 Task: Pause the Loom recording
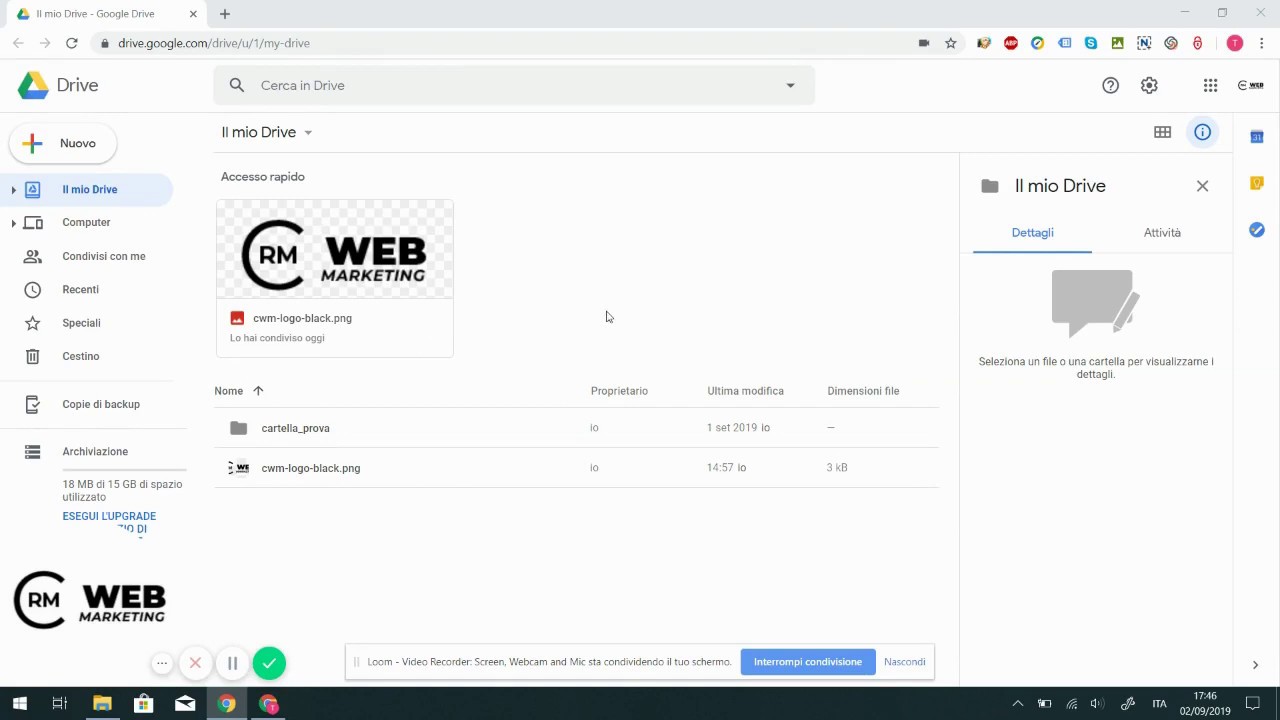tap(232, 663)
